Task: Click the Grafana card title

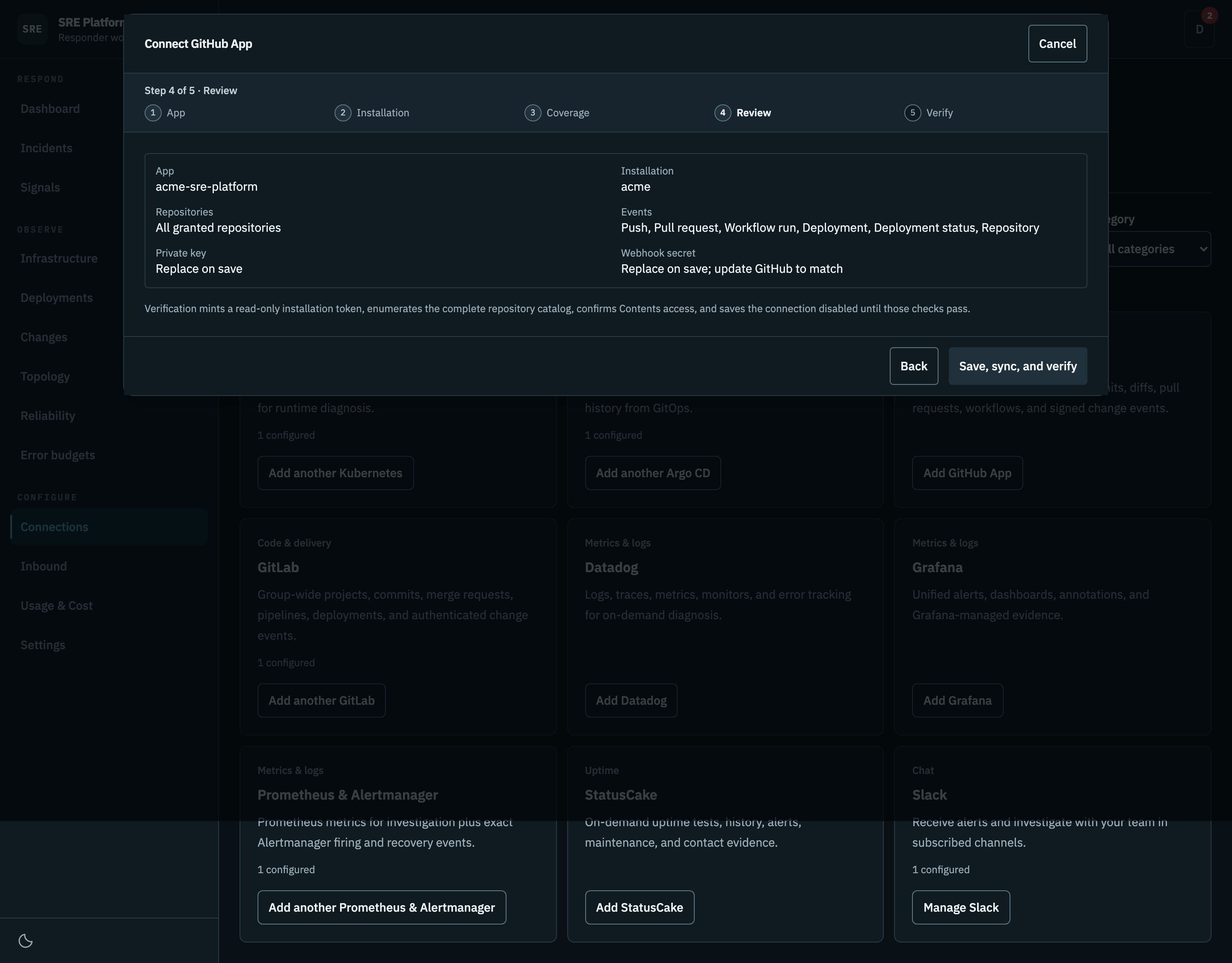Action: [x=937, y=567]
